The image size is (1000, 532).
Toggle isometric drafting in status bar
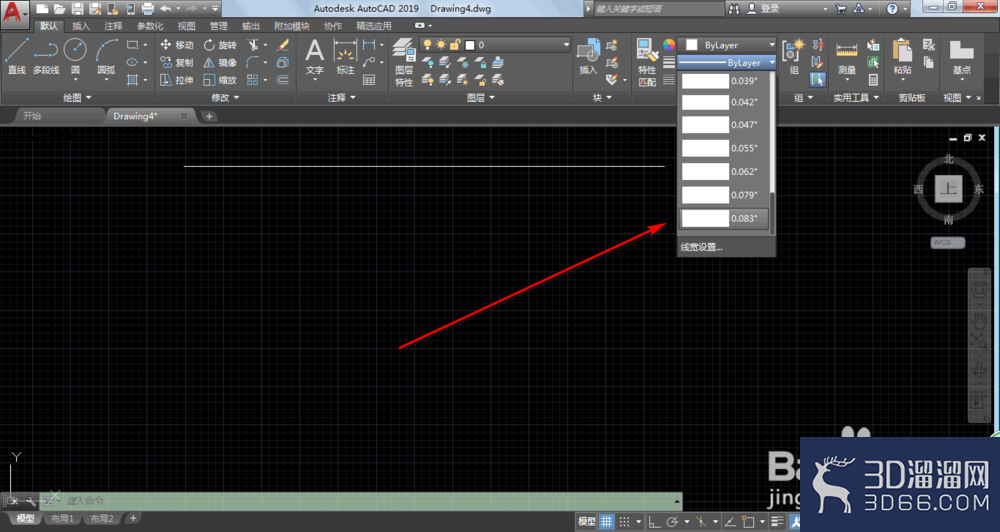(700, 521)
